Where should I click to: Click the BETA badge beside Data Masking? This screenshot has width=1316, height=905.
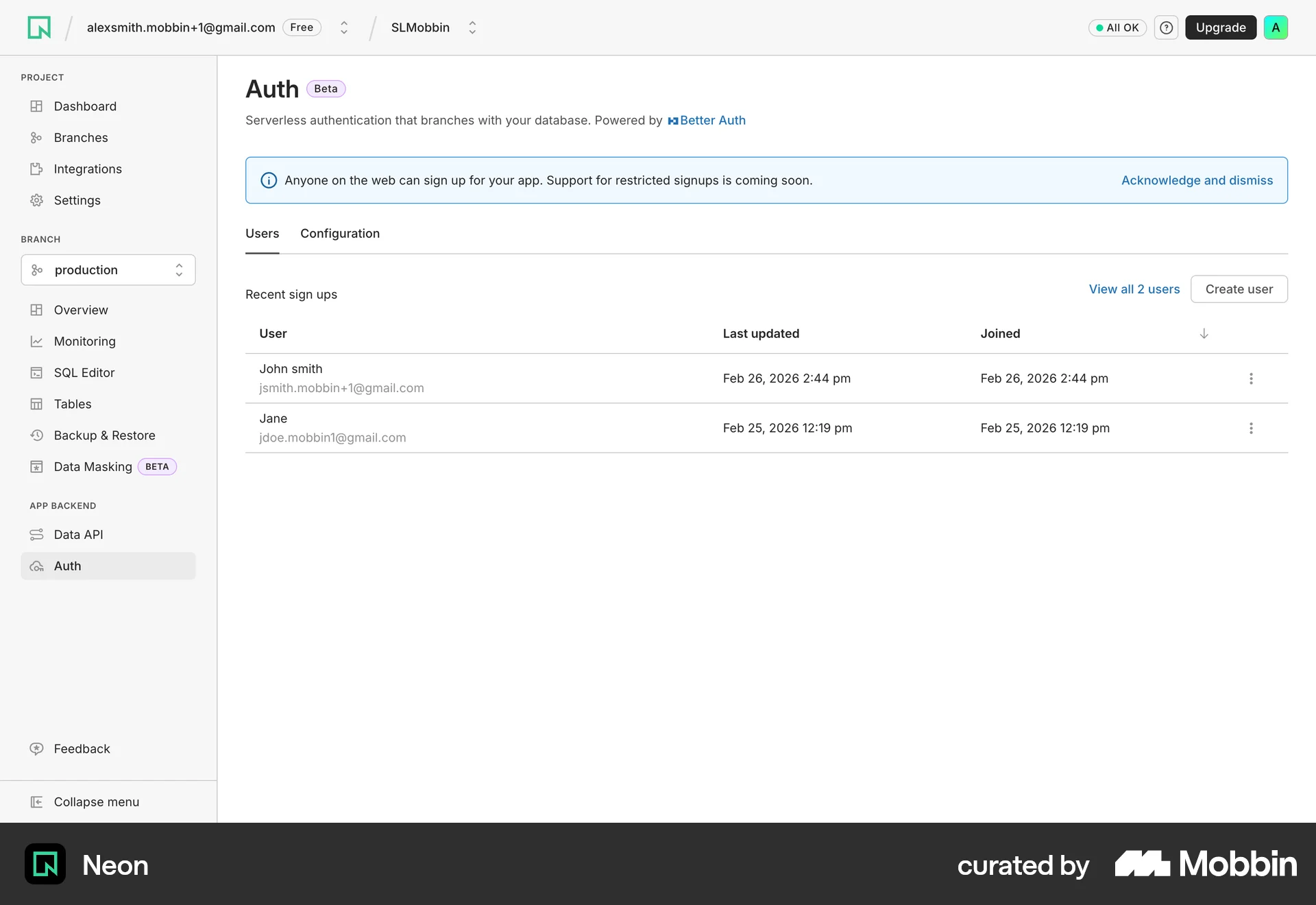[x=157, y=467]
